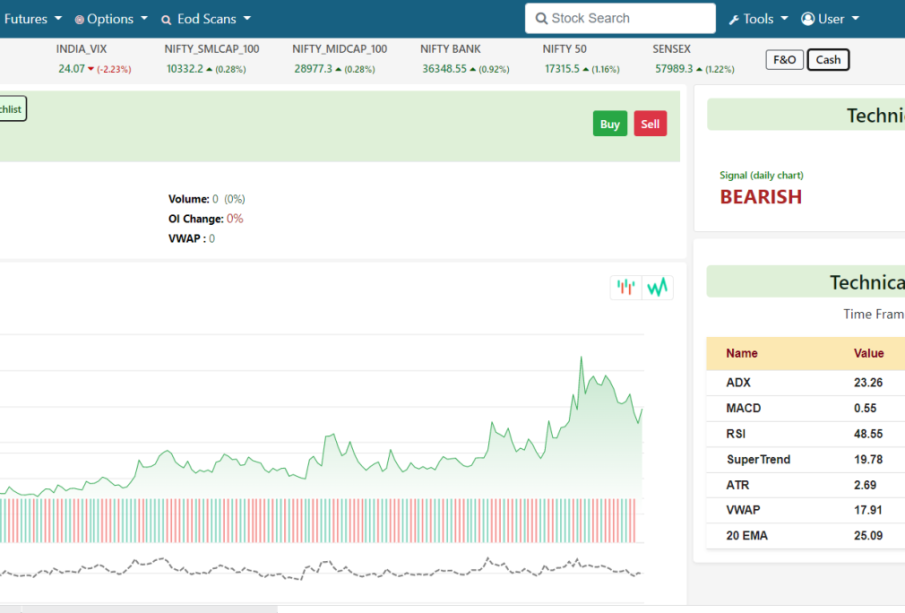Select the F&O segment toggle
This screenshot has width=905, height=613.
click(x=785, y=60)
